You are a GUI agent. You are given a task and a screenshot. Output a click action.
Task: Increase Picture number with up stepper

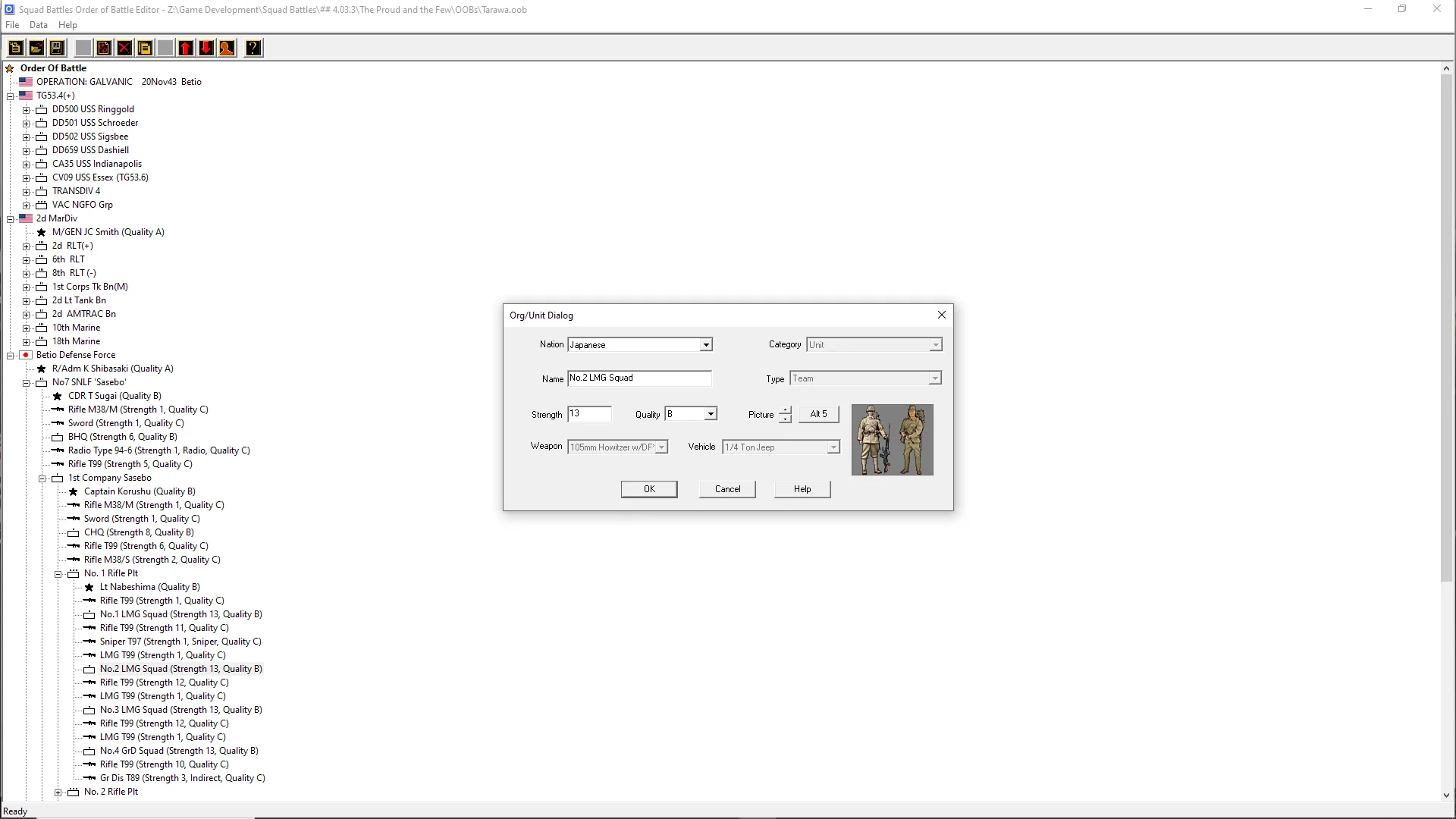(785, 410)
